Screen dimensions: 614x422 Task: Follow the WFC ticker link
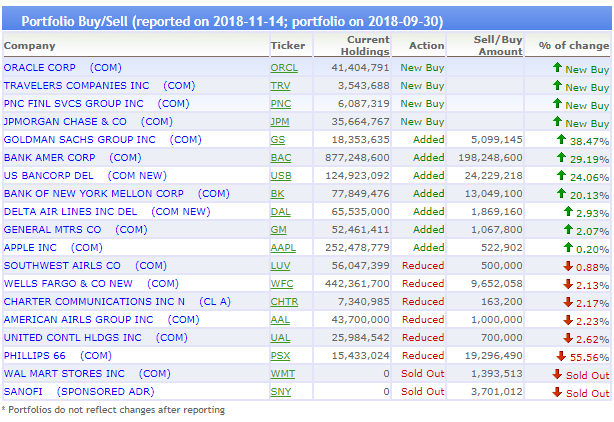pyautogui.click(x=283, y=284)
